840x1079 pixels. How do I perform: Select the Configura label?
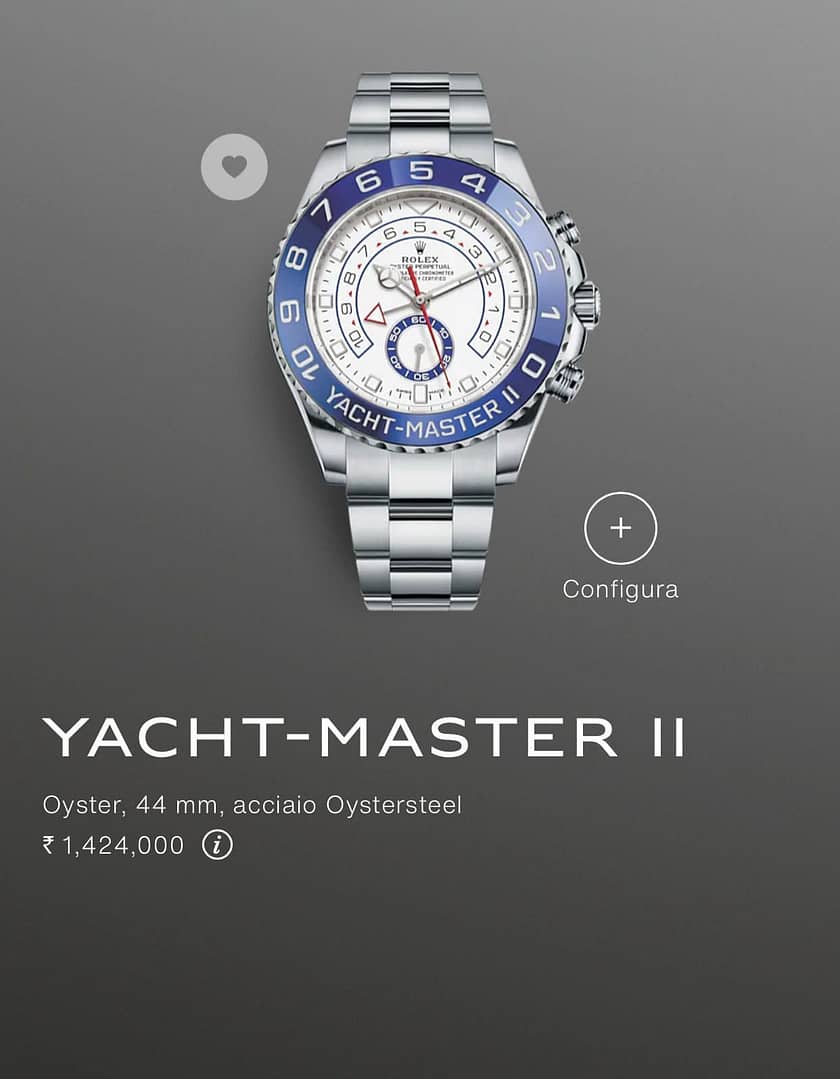[x=620, y=590]
